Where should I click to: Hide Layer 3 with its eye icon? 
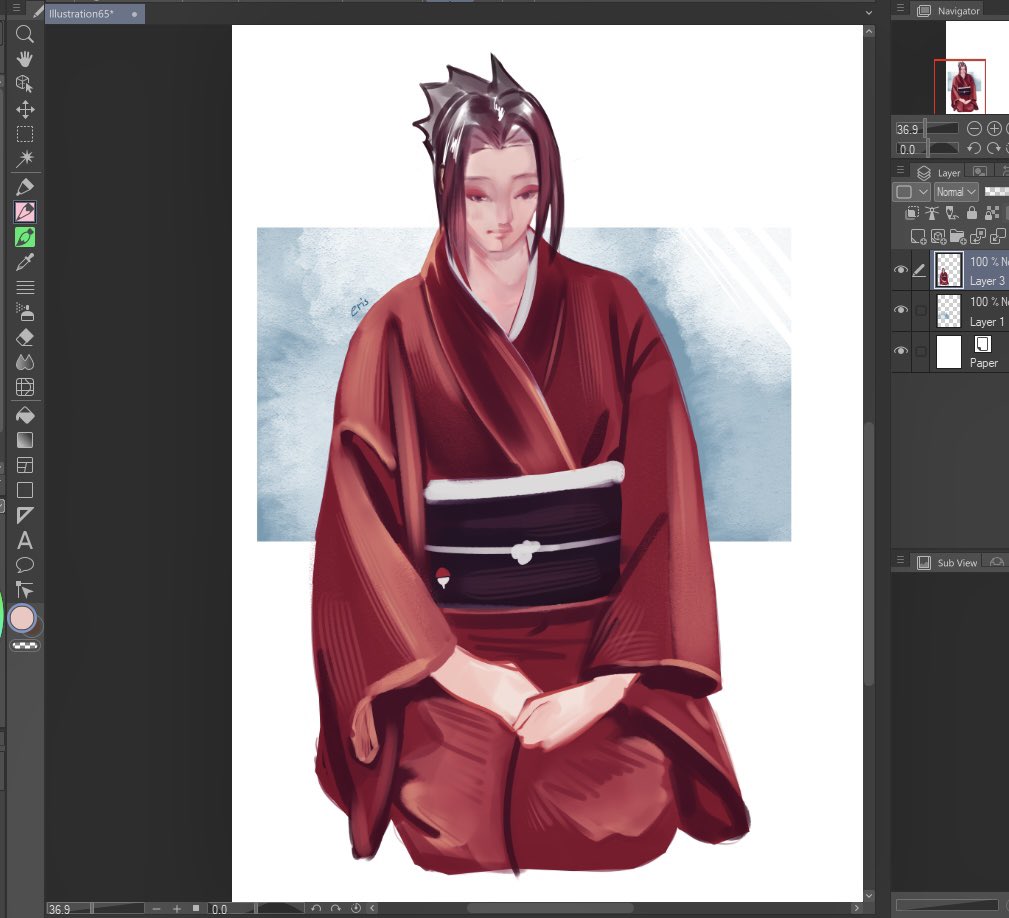coord(901,270)
